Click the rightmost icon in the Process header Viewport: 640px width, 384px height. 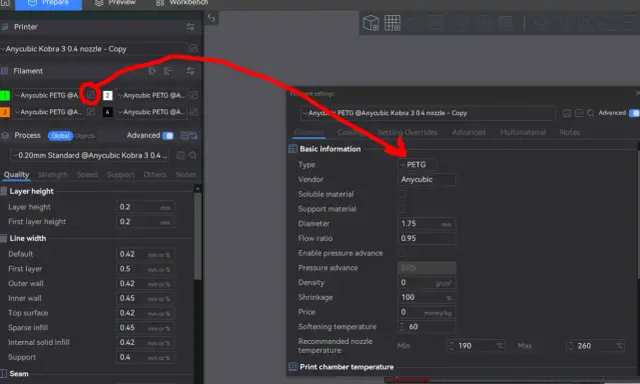coord(193,135)
